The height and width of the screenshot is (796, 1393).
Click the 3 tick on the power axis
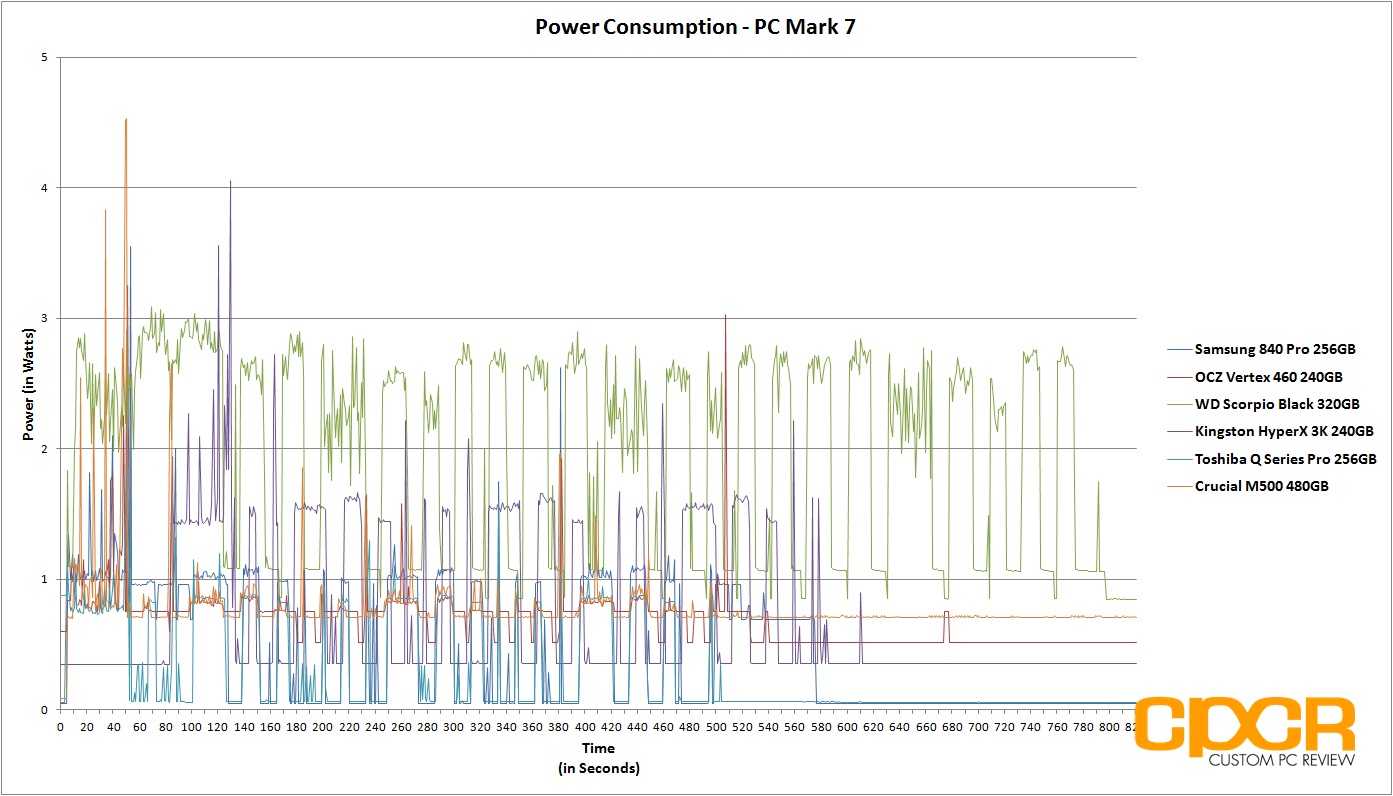[45, 319]
